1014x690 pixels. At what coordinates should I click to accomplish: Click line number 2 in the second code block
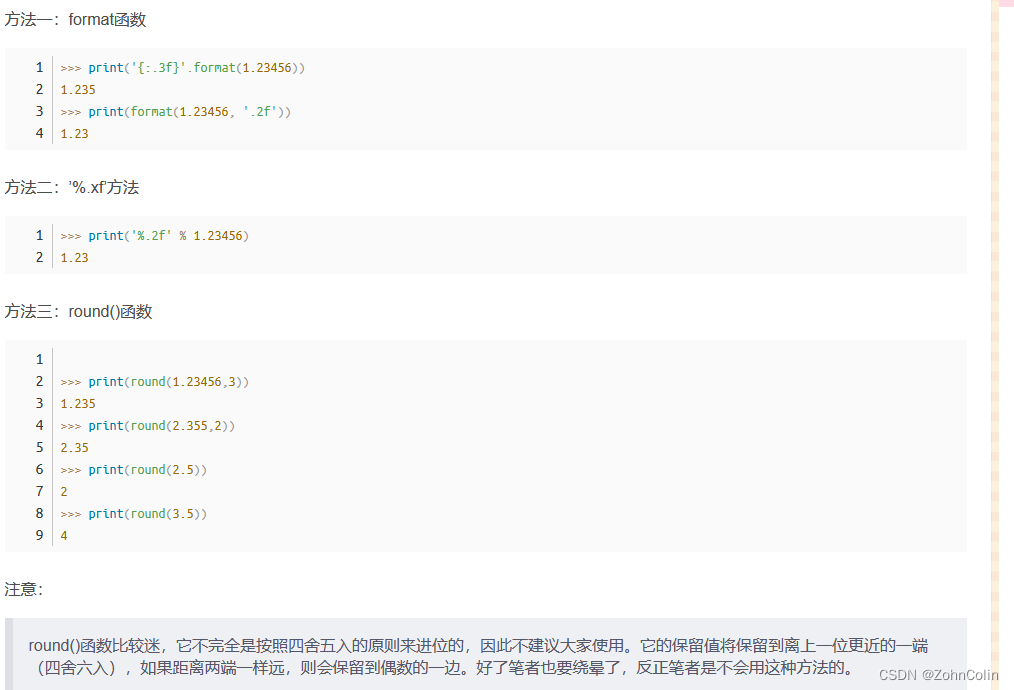(39, 257)
